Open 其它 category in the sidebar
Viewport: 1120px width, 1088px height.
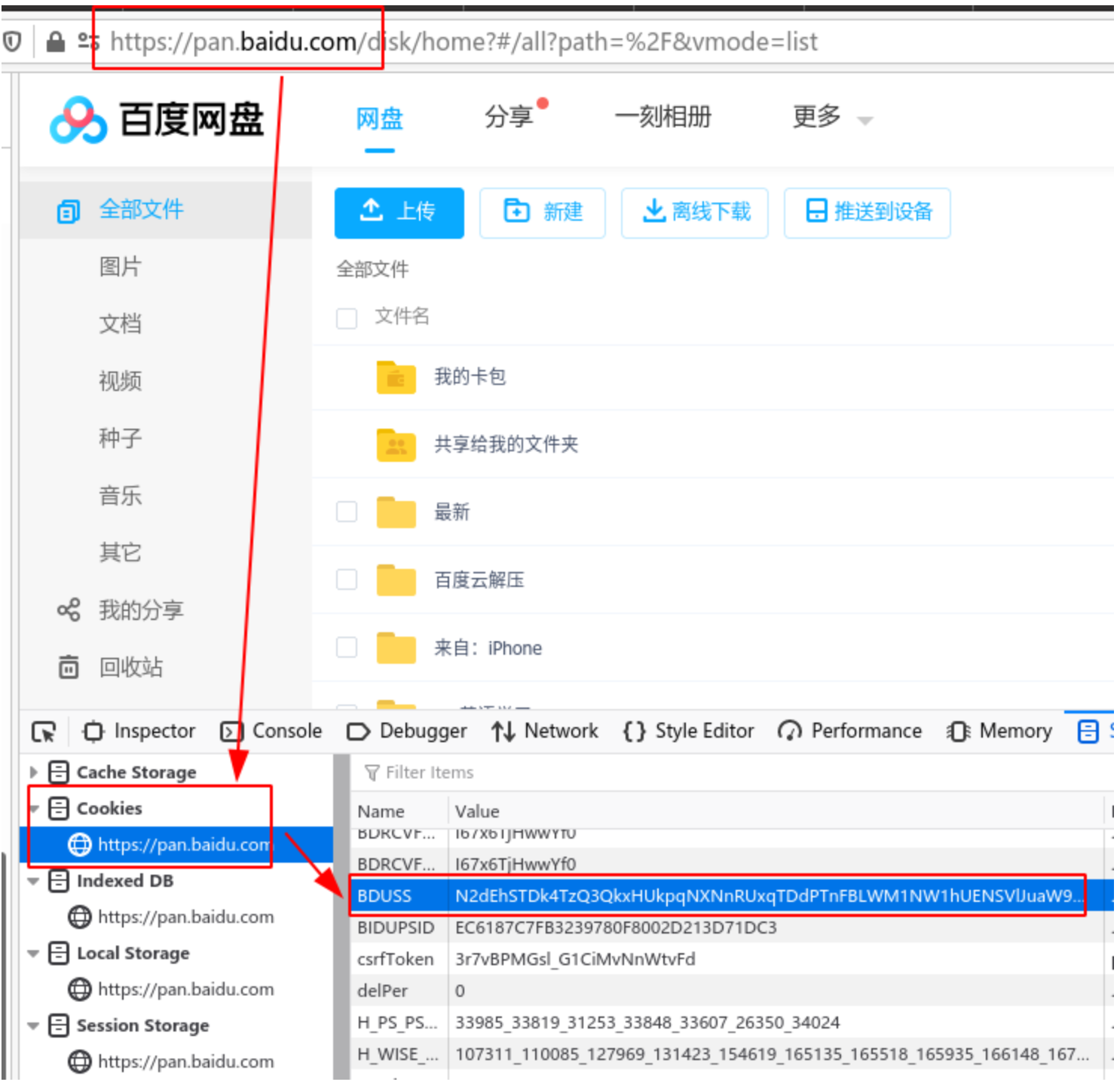point(121,553)
